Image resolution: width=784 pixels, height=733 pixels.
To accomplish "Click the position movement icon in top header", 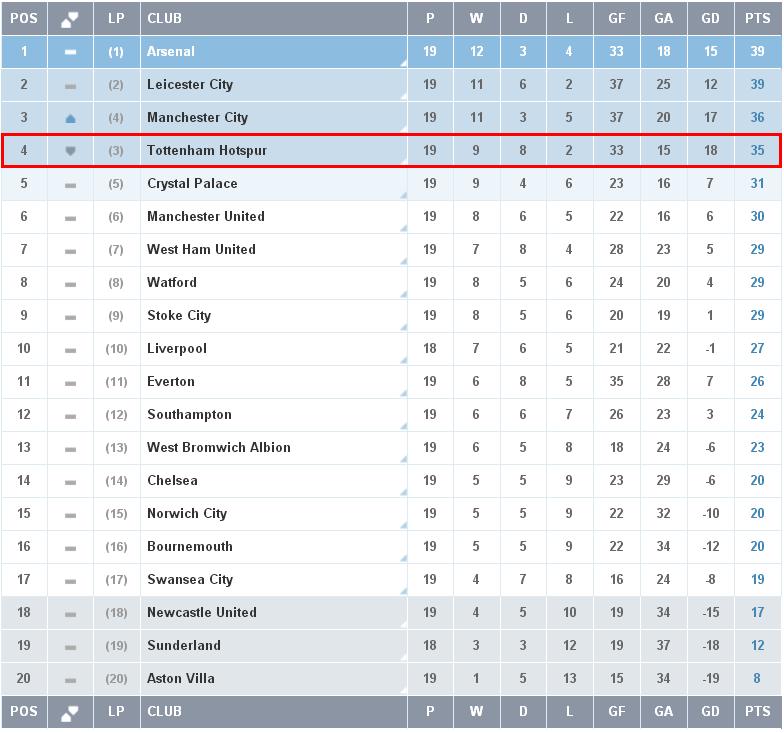I will 70,19.
